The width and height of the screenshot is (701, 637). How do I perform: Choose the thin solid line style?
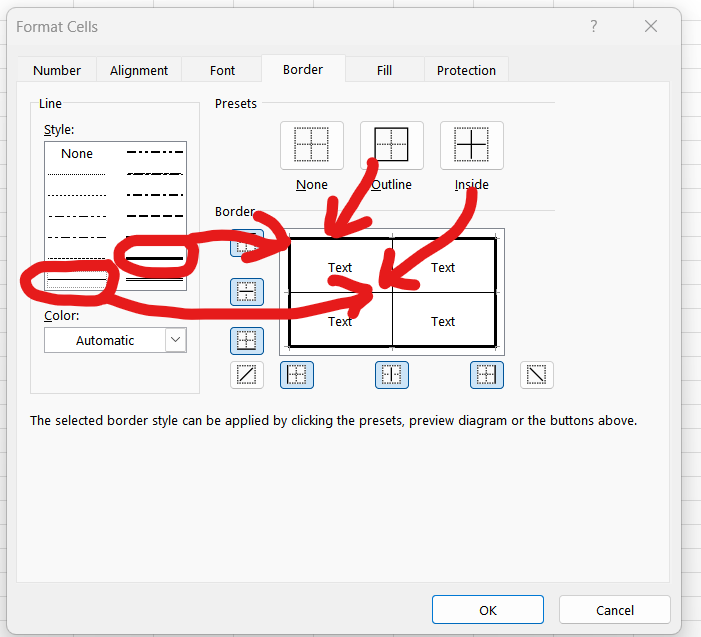77,280
